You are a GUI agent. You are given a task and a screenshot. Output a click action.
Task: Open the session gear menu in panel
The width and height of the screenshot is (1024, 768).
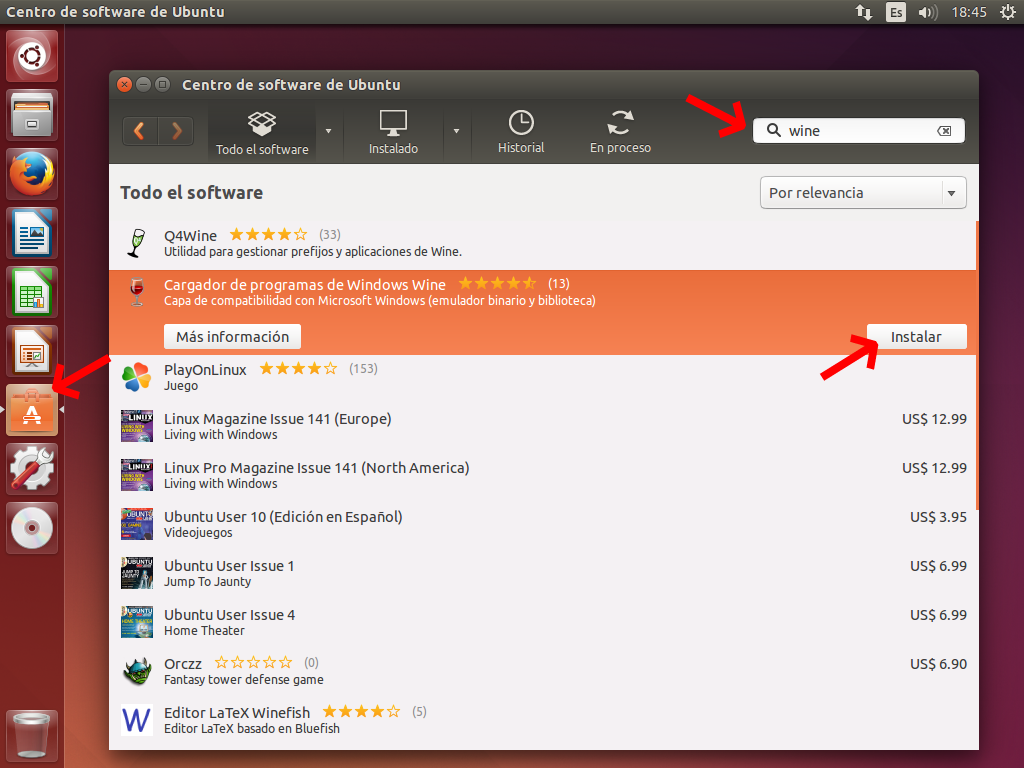click(x=1008, y=12)
